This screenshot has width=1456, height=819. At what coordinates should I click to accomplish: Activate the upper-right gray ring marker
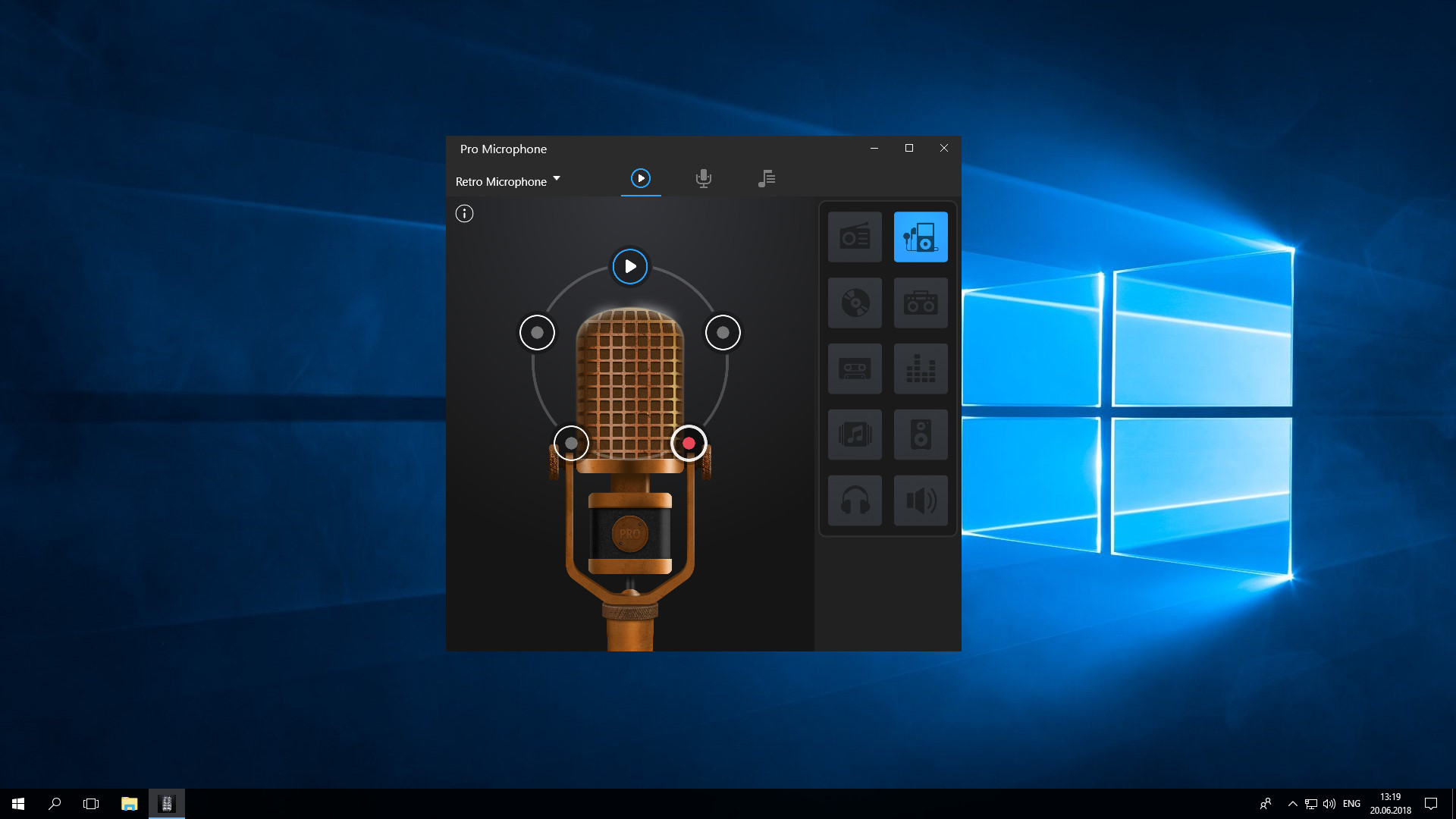[x=723, y=332]
